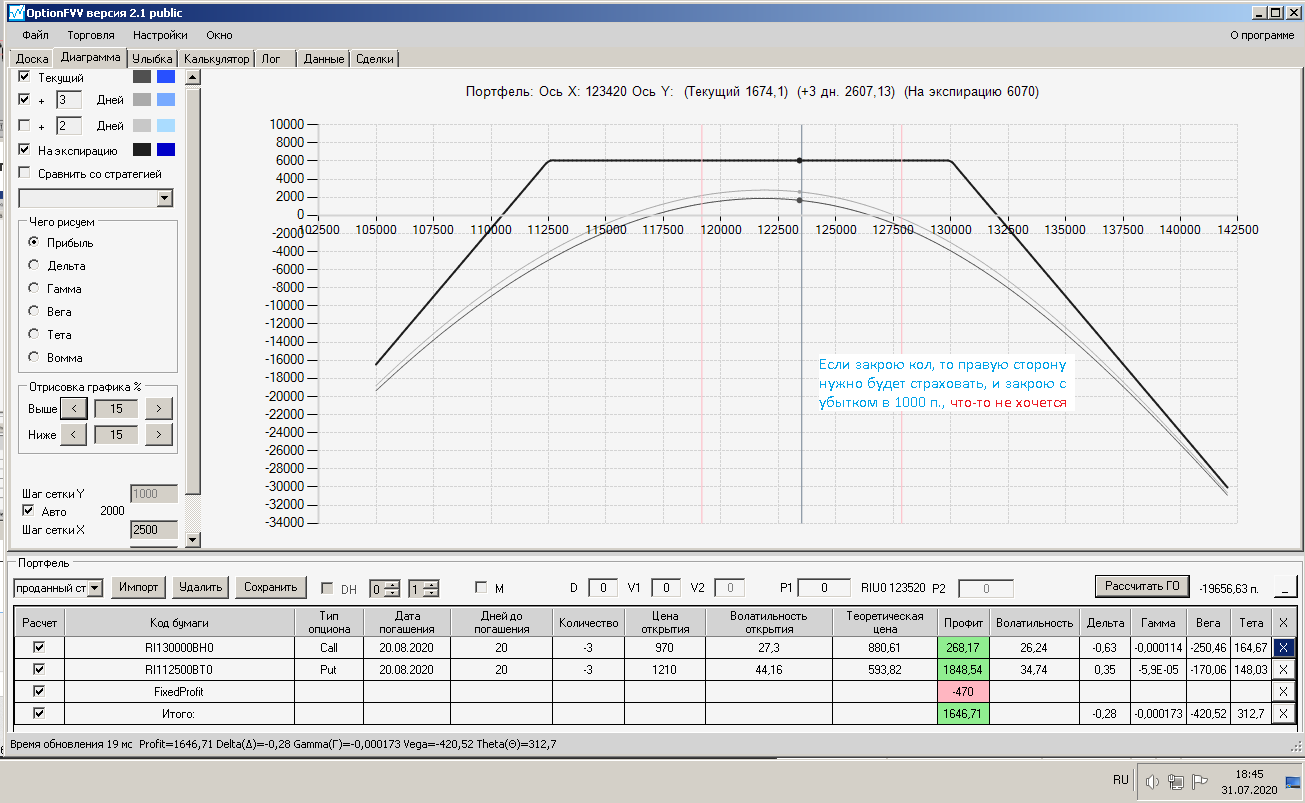Decrease the Ниже percentage with left arrow
Screen dimensions: 1305x803
coord(74,434)
